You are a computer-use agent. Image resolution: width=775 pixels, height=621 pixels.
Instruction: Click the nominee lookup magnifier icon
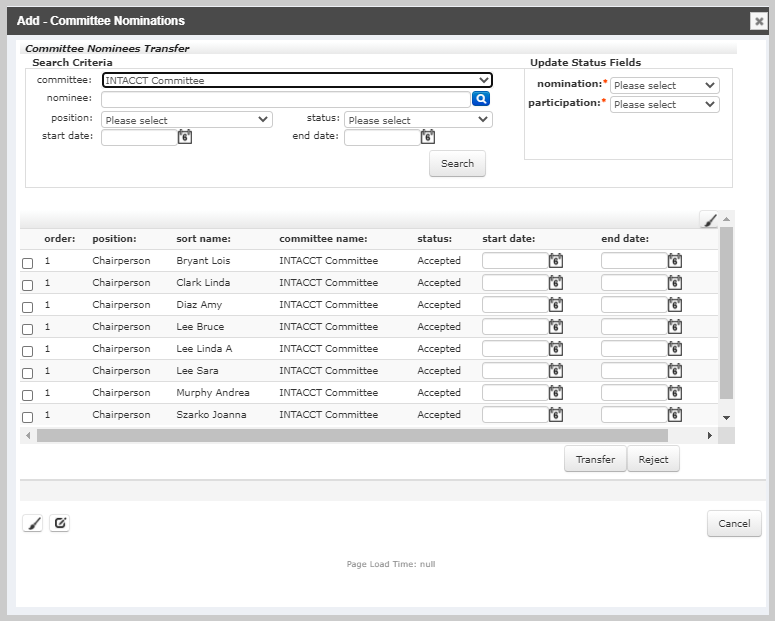[x=481, y=99]
